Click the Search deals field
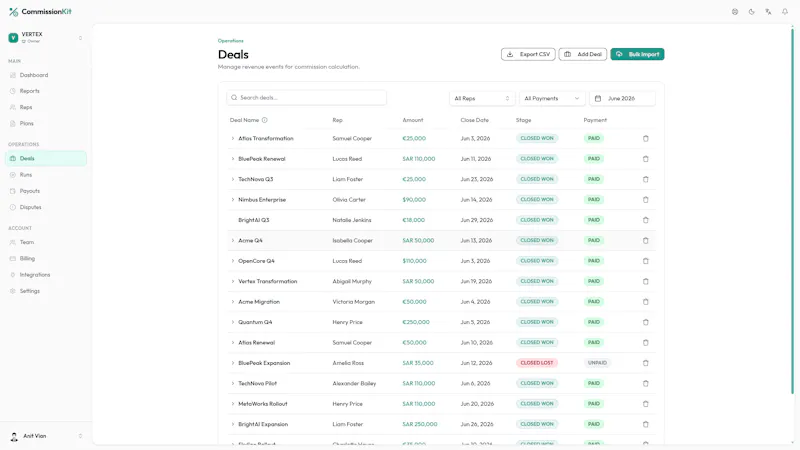Viewport: 800px width, 450px height. pyautogui.click(x=306, y=97)
